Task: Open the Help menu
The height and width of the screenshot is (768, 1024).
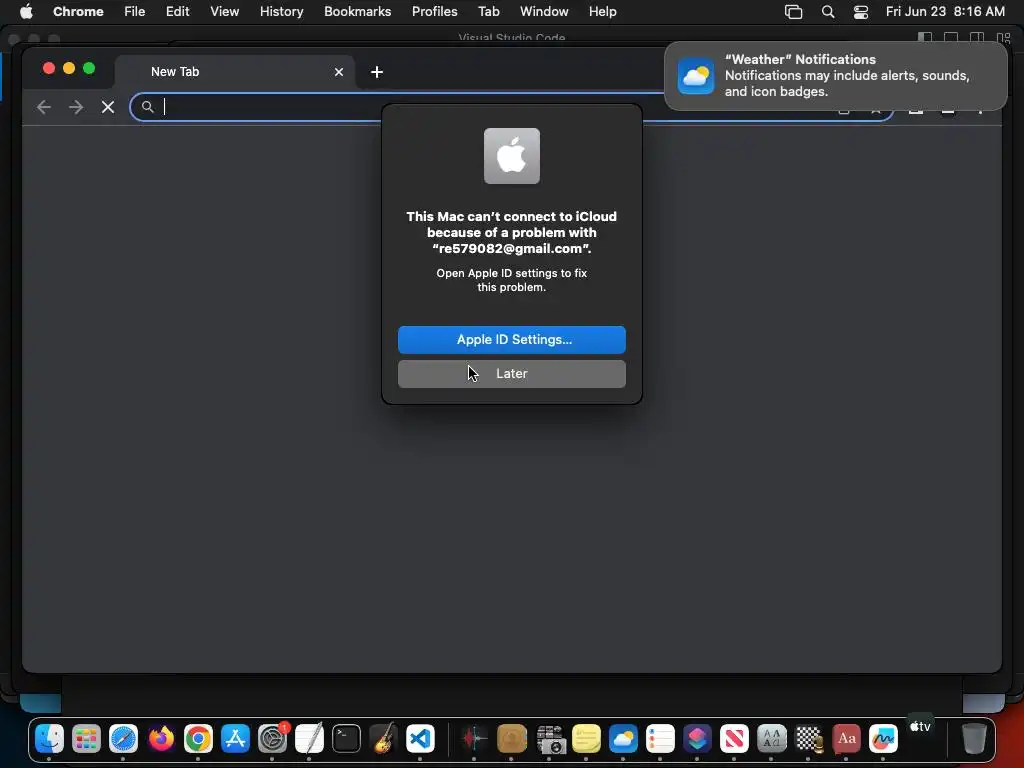Action: coord(602,12)
